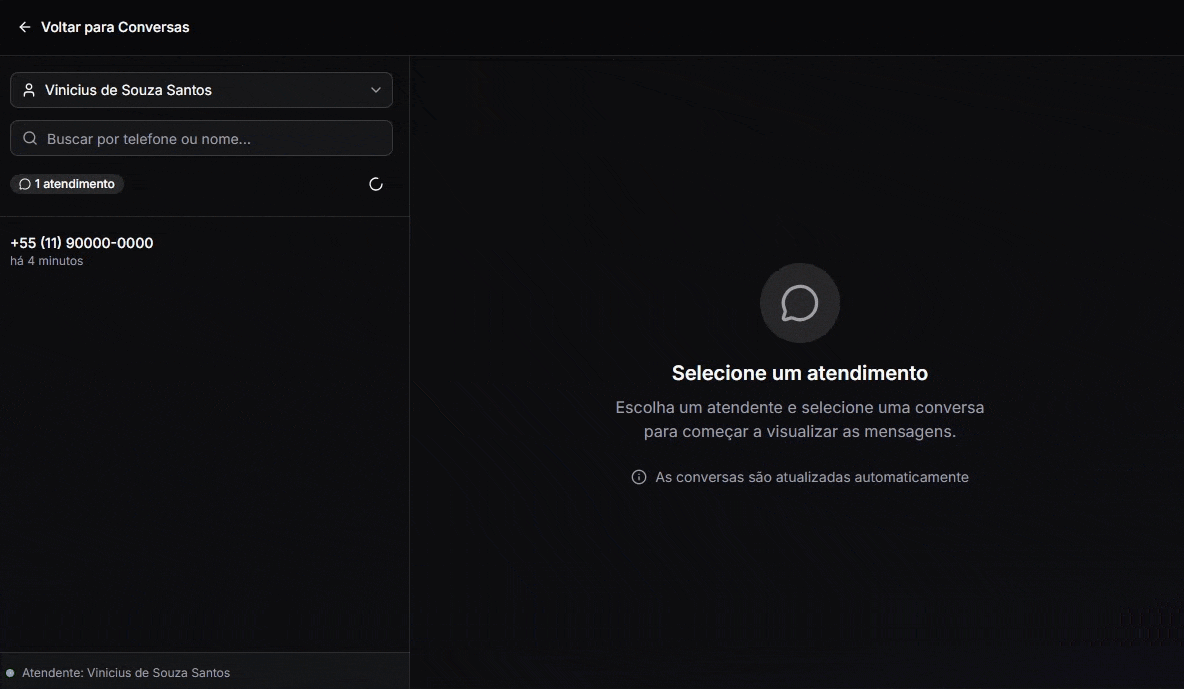Click Atendente: Vinicius de Souza Santos footer

click(x=125, y=673)
